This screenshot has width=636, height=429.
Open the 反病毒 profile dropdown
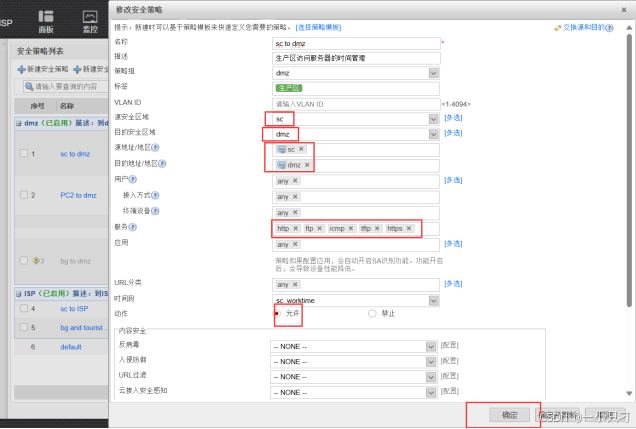(430, 347)
